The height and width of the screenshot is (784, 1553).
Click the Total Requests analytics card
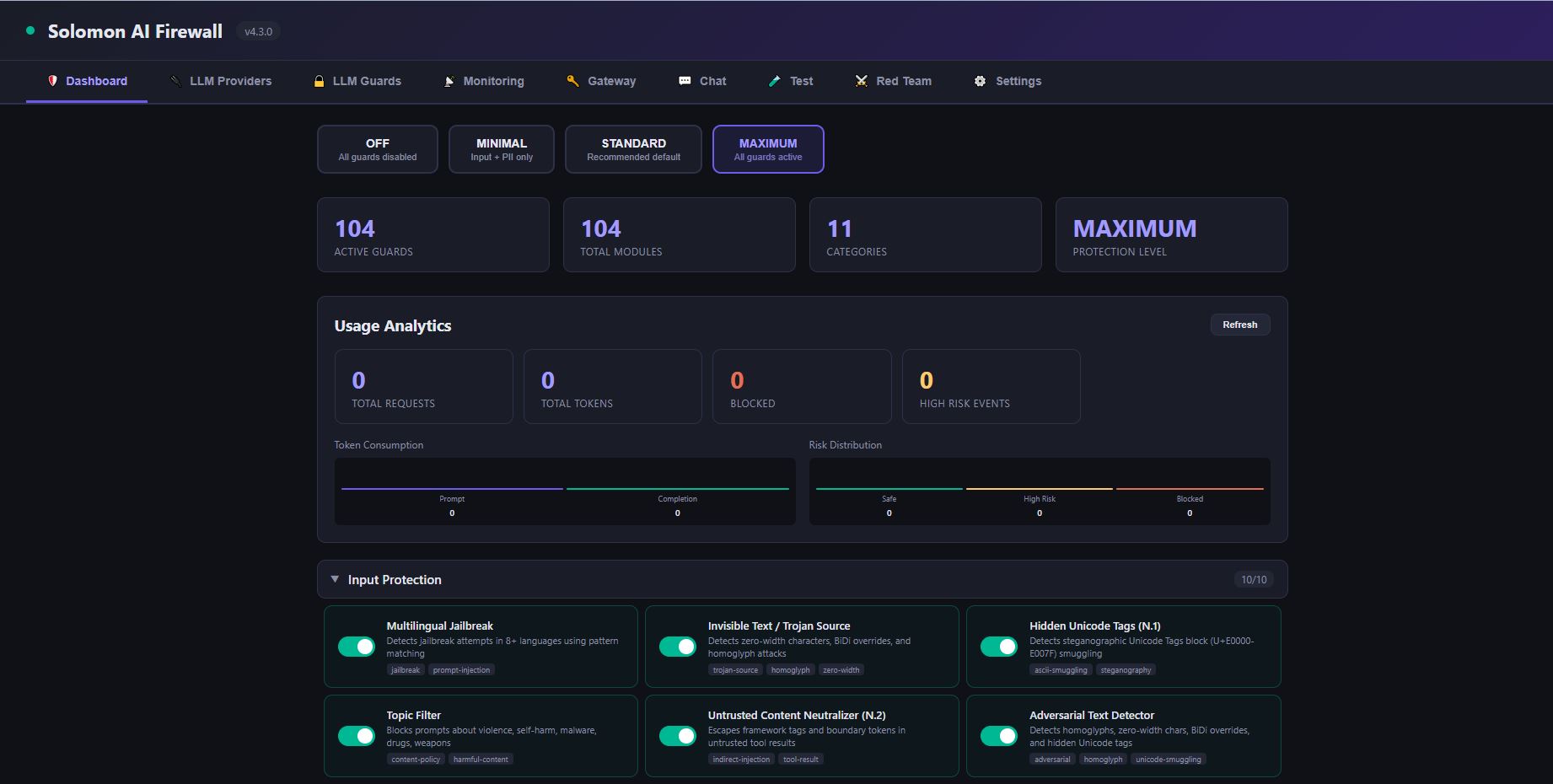coord(424,386)
